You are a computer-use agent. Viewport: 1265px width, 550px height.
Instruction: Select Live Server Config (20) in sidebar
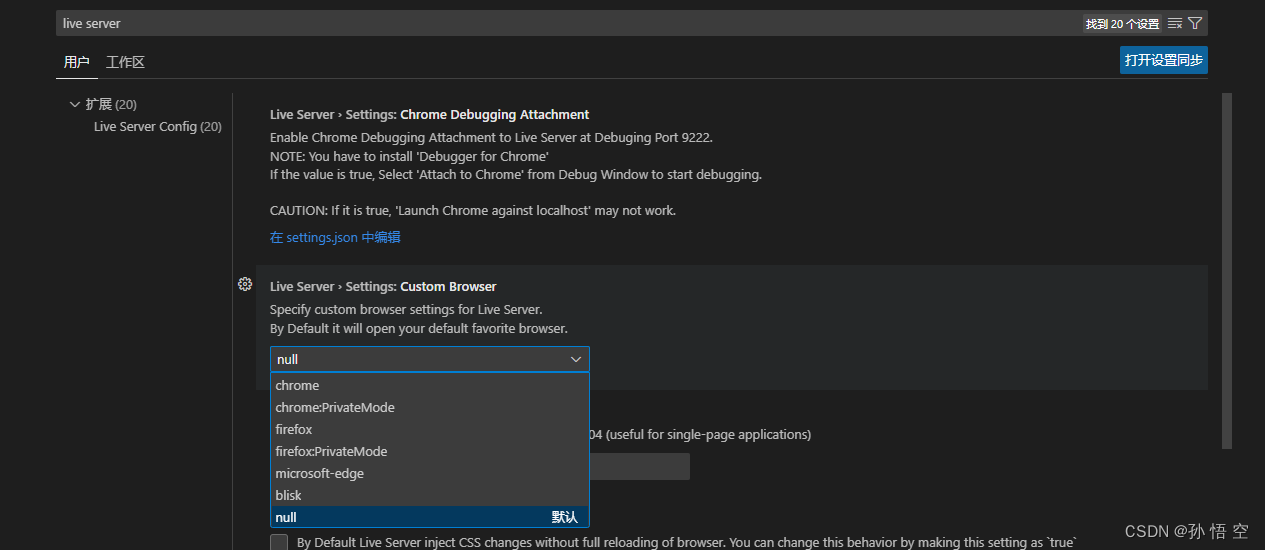(157, 127)
